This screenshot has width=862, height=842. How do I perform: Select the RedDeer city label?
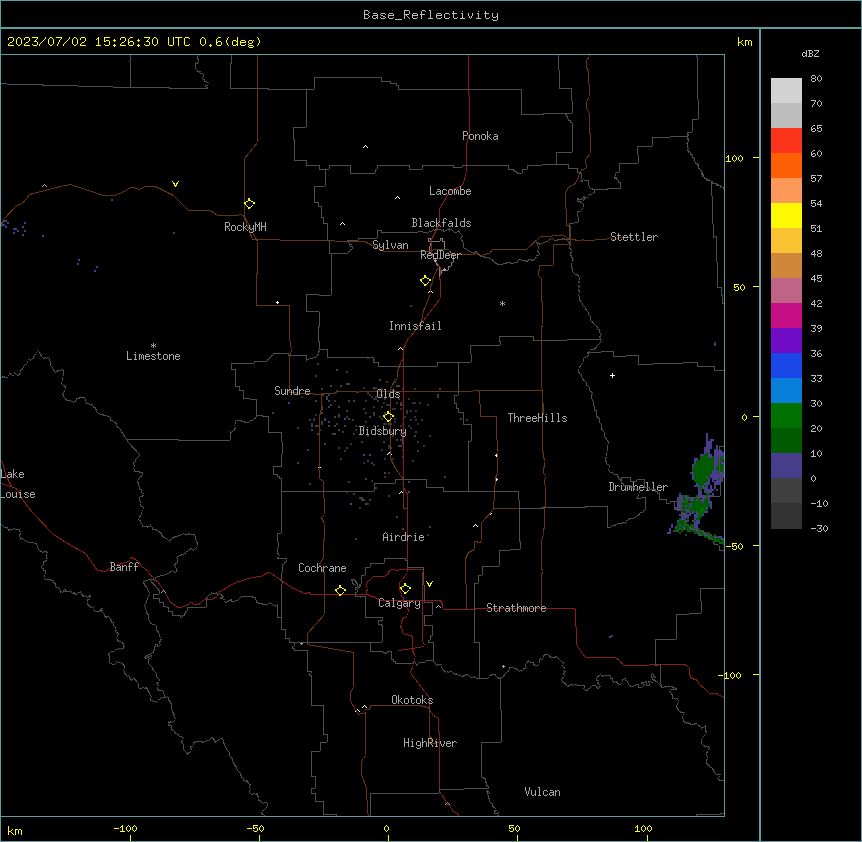coord(440,255)
